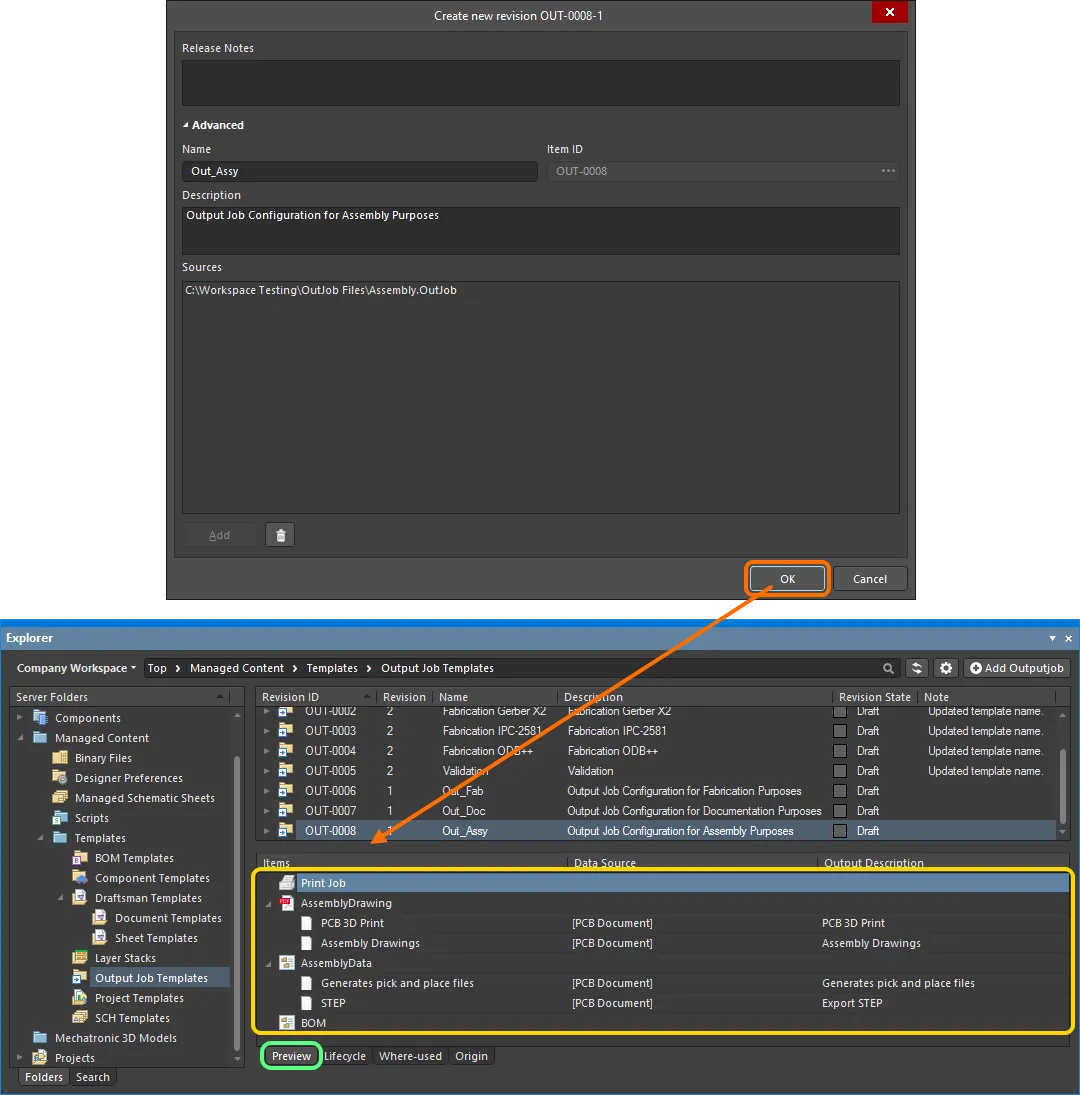Open the Explorer panel options dropdown arrow
The image size is (1080, 1095).
(x=1052, y=638)
